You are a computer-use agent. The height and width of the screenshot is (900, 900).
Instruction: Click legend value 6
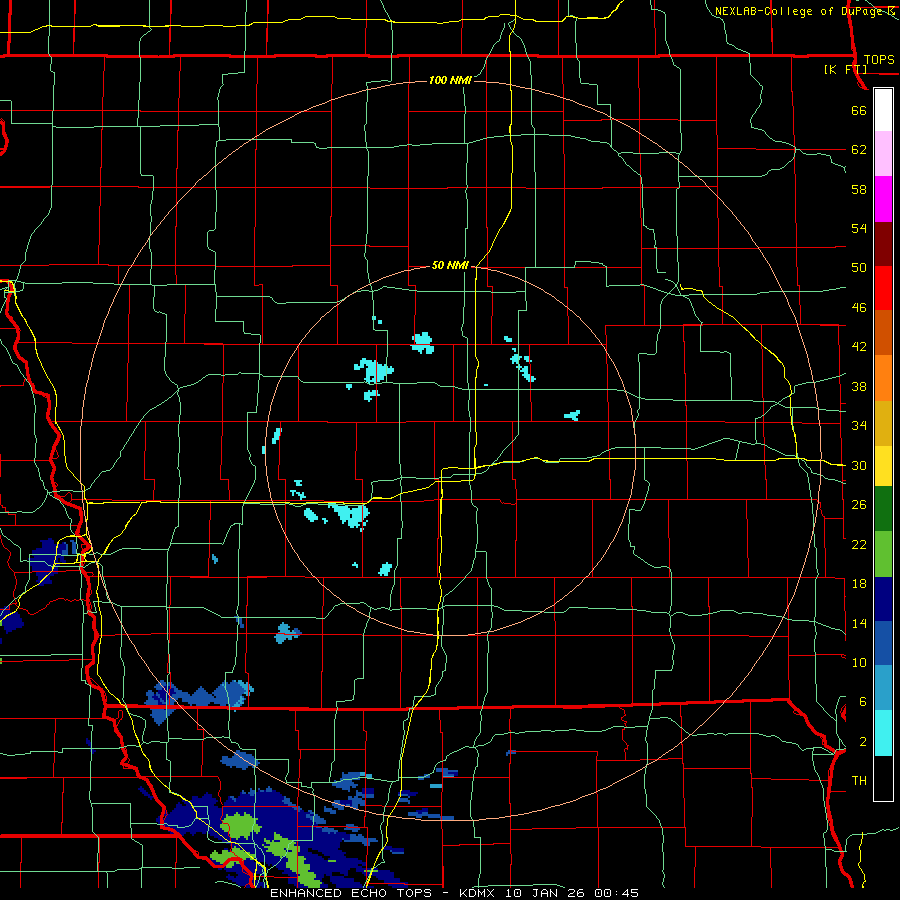862,702
